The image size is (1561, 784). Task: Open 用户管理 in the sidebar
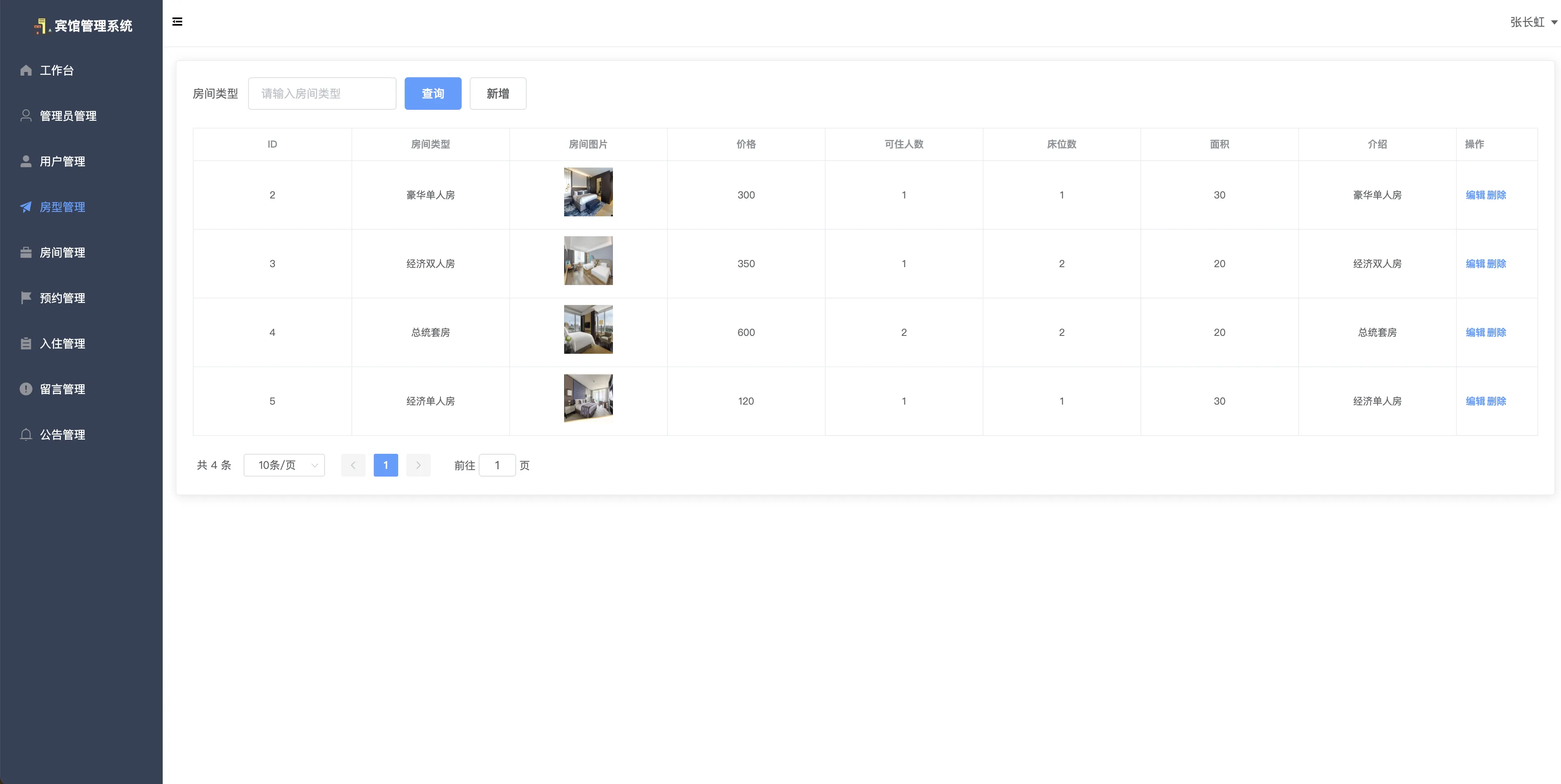pyautogui.click(x=62, y=162)
